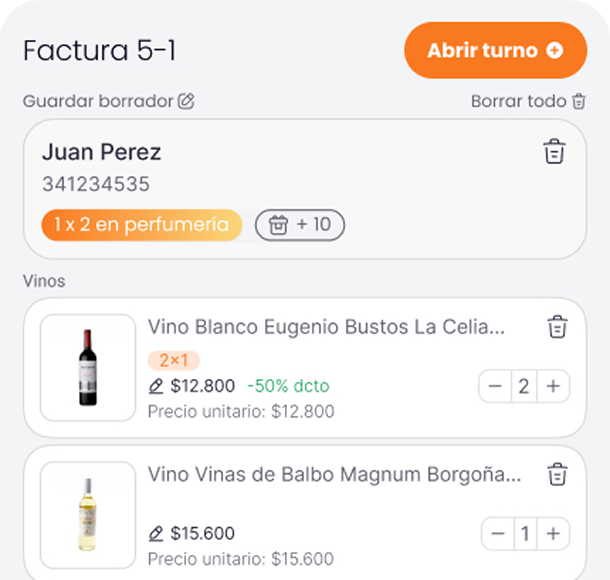Delete Vino Vinas de Balbo item

[557, 474]
